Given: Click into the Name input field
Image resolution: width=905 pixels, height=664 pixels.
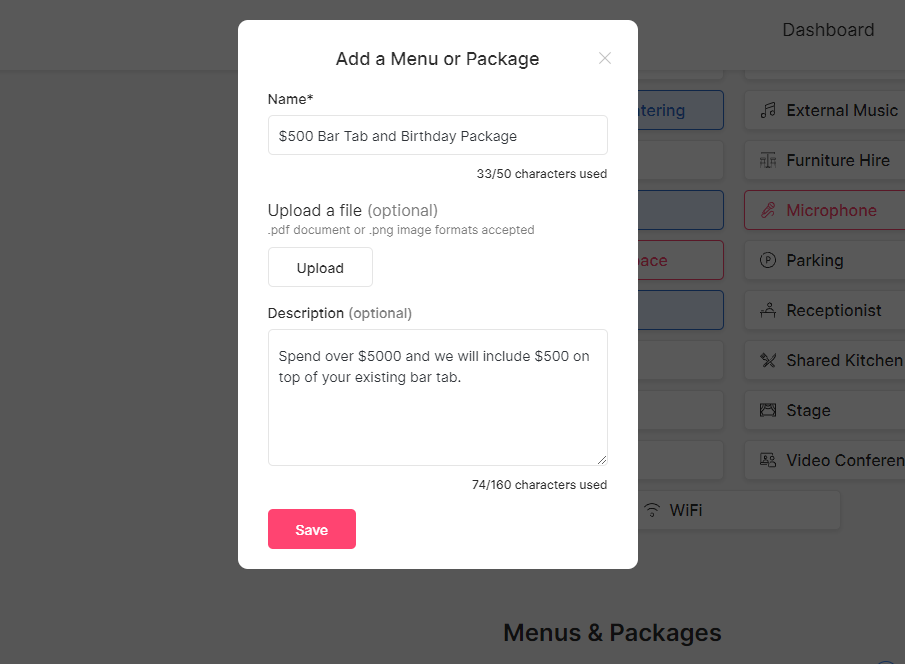Looking at the screenshot, I should pyautogui.click(x=437, y=135).
